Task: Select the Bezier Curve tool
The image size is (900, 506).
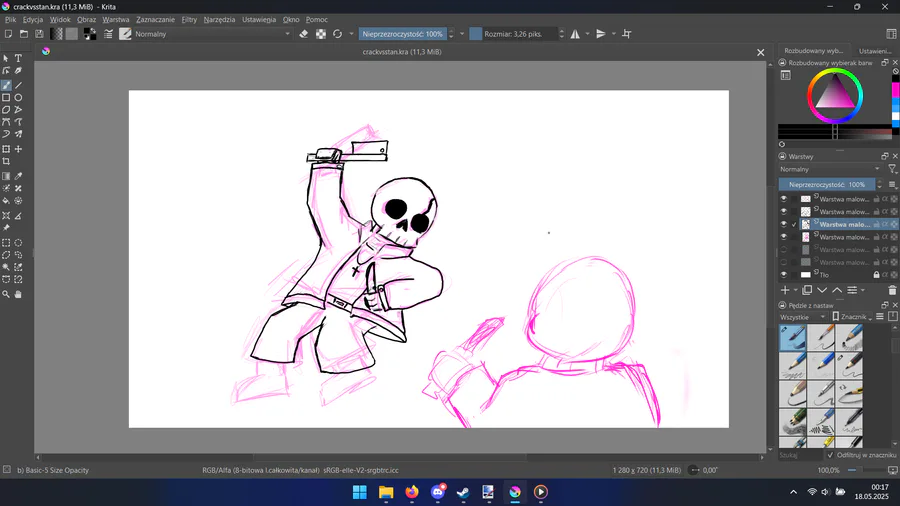Action: [6, 122]
